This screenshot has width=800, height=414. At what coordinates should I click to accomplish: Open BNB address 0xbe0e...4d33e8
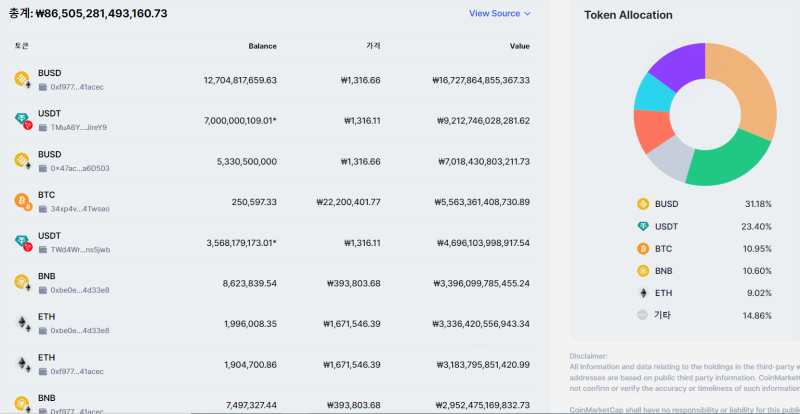coord(80,290)
